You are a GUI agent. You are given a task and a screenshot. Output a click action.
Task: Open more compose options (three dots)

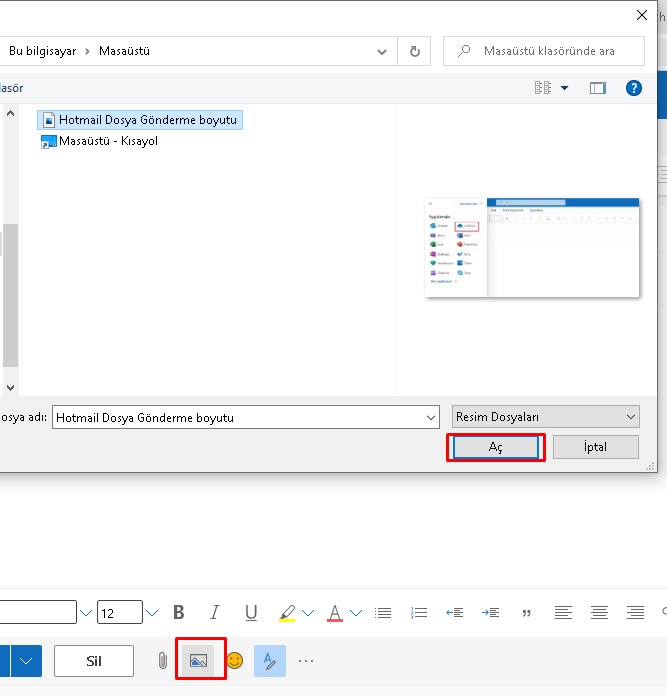pyautogui.click(x=306, y=661)
